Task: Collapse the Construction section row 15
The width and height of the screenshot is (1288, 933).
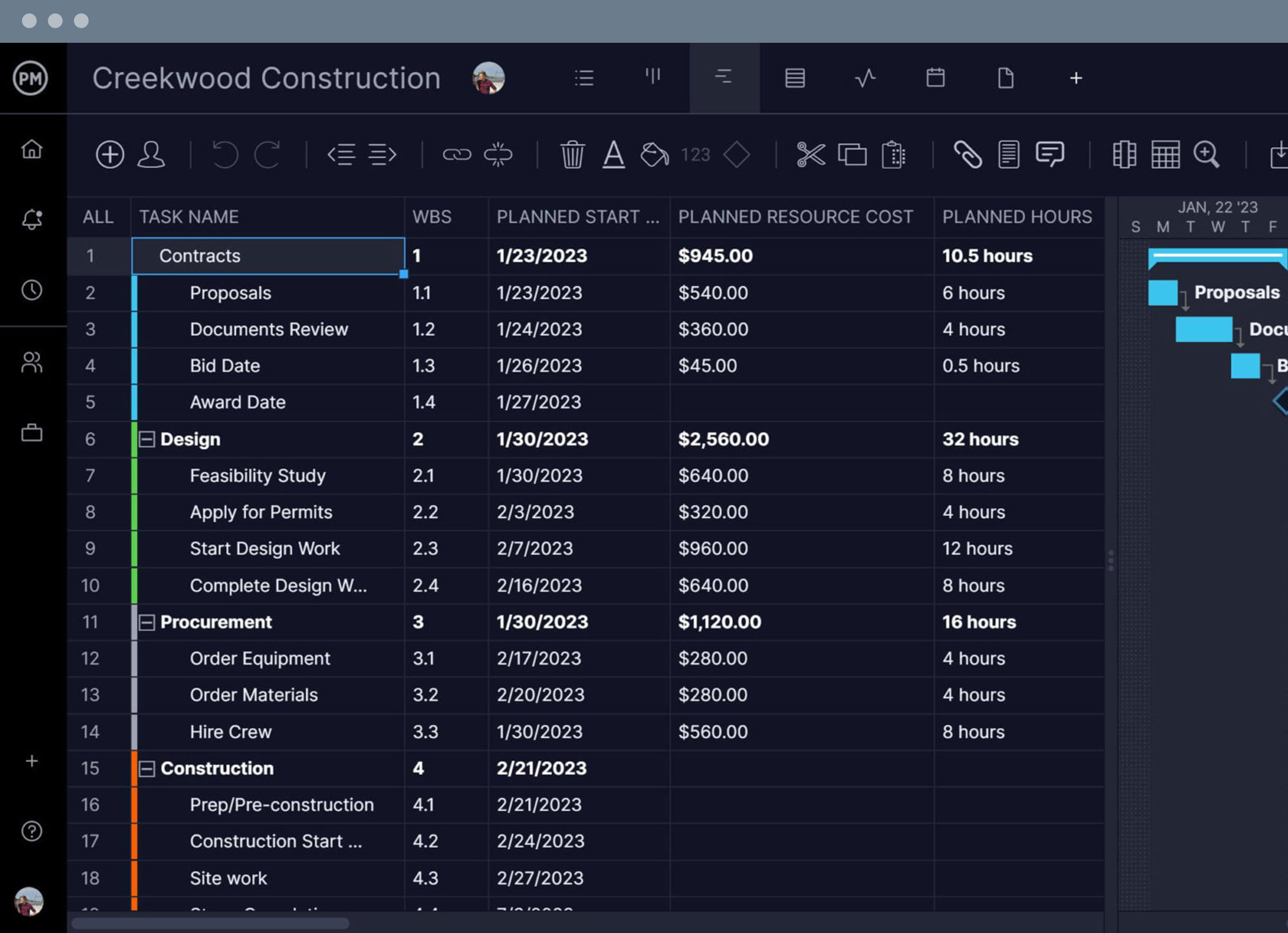Action: tap(147, 768)
